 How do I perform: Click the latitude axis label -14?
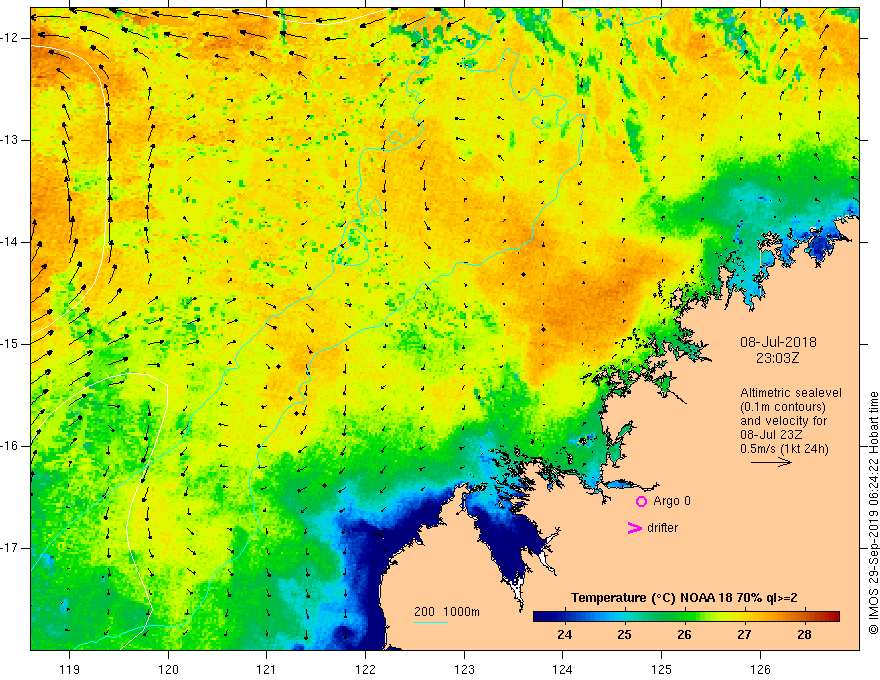pos(10,242)
